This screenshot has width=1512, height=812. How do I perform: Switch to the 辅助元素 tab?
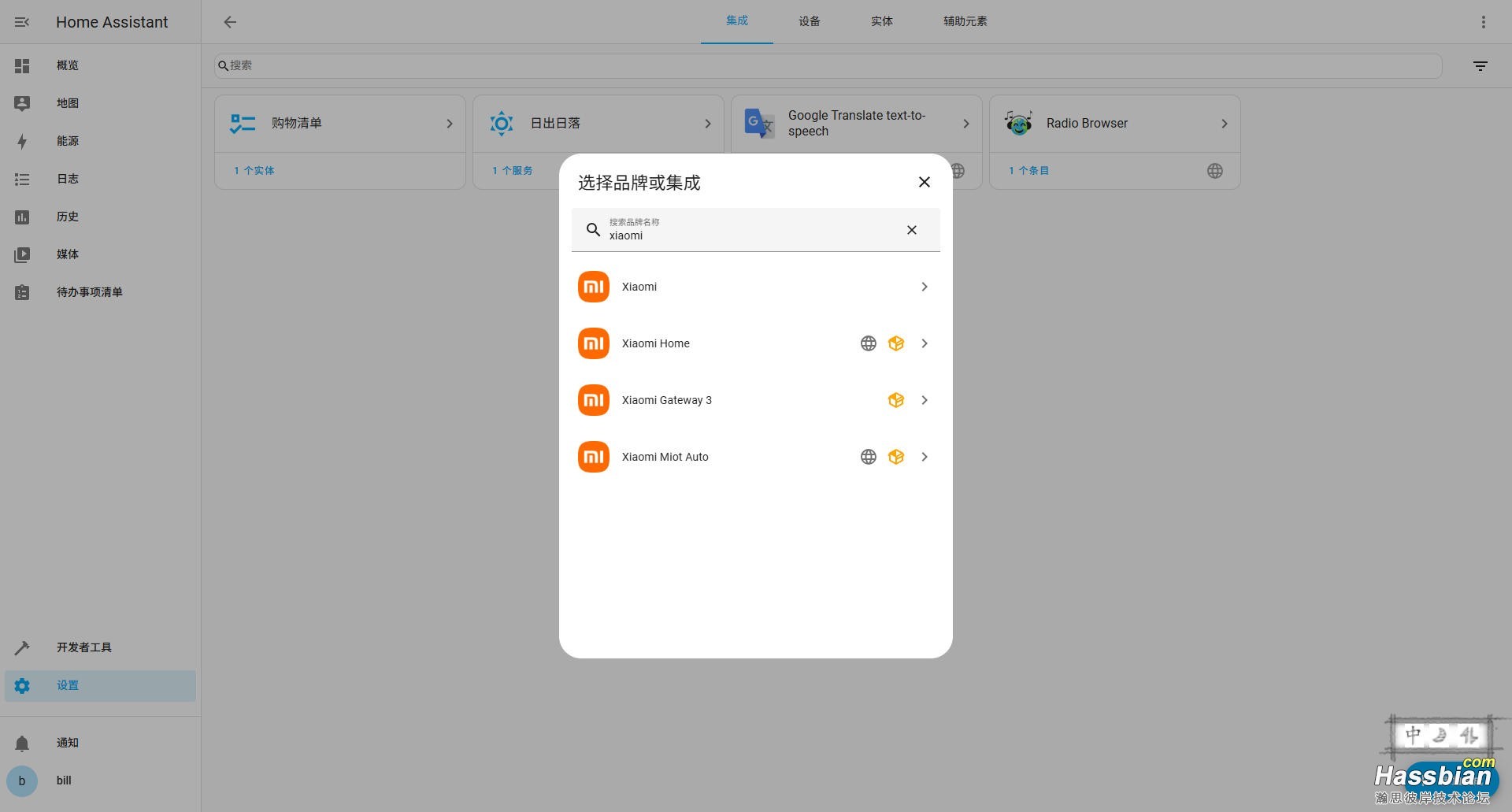coord(965,21)
